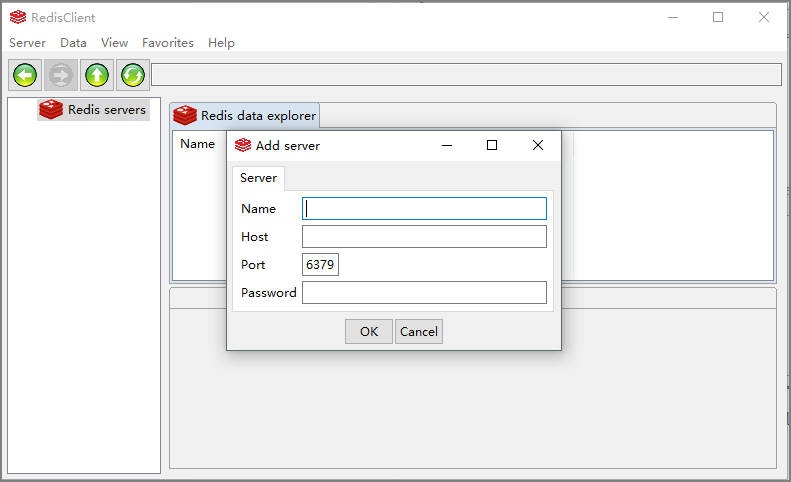Click the Redis icon beside Redis servers

pos(51,110)
